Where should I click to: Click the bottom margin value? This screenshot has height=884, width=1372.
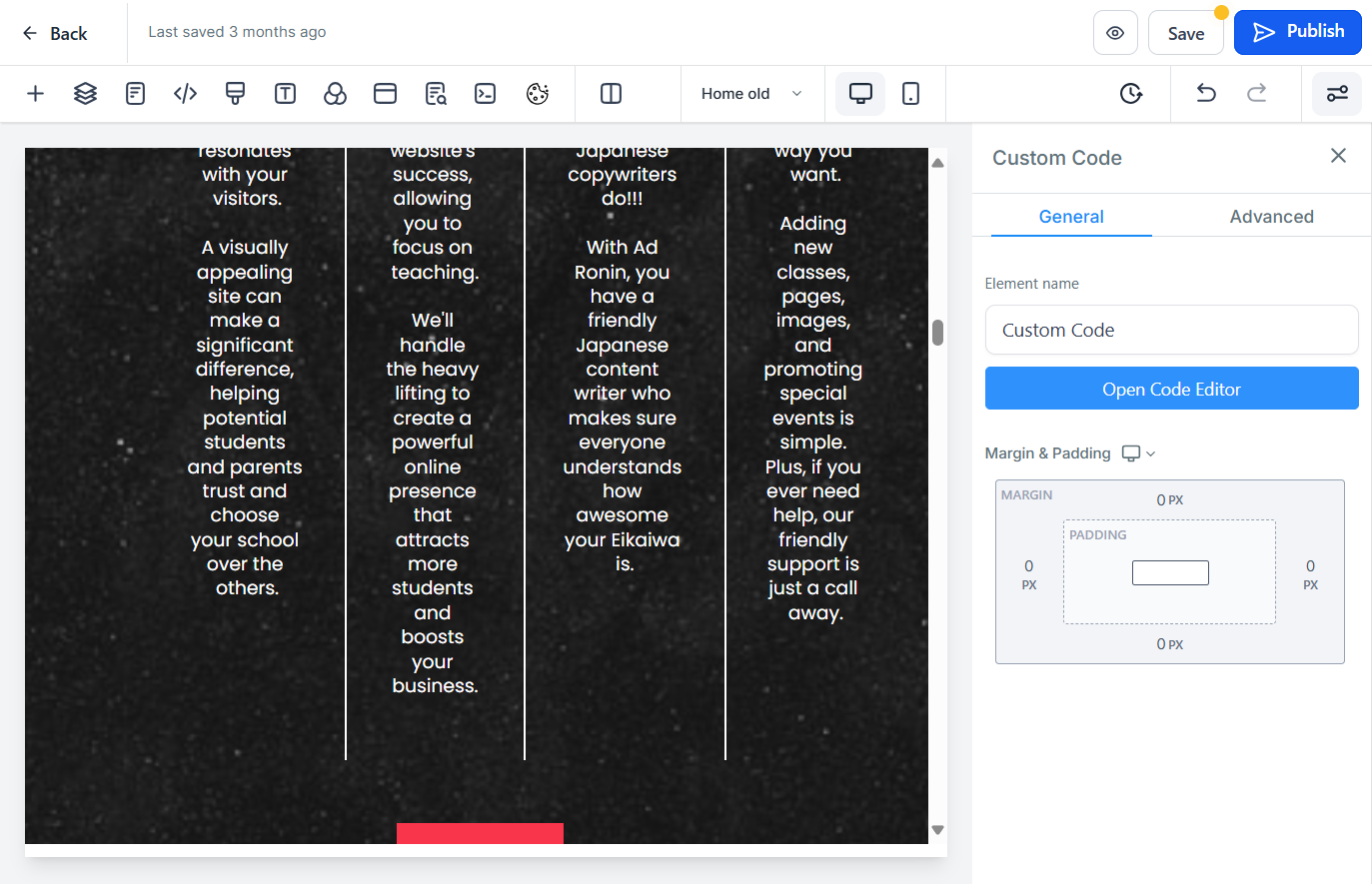coord(1170,644)
